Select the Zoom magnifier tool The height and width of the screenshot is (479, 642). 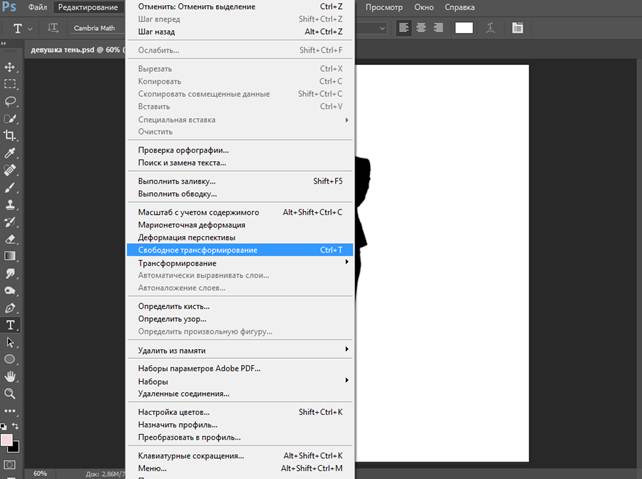tap(10, 394)
